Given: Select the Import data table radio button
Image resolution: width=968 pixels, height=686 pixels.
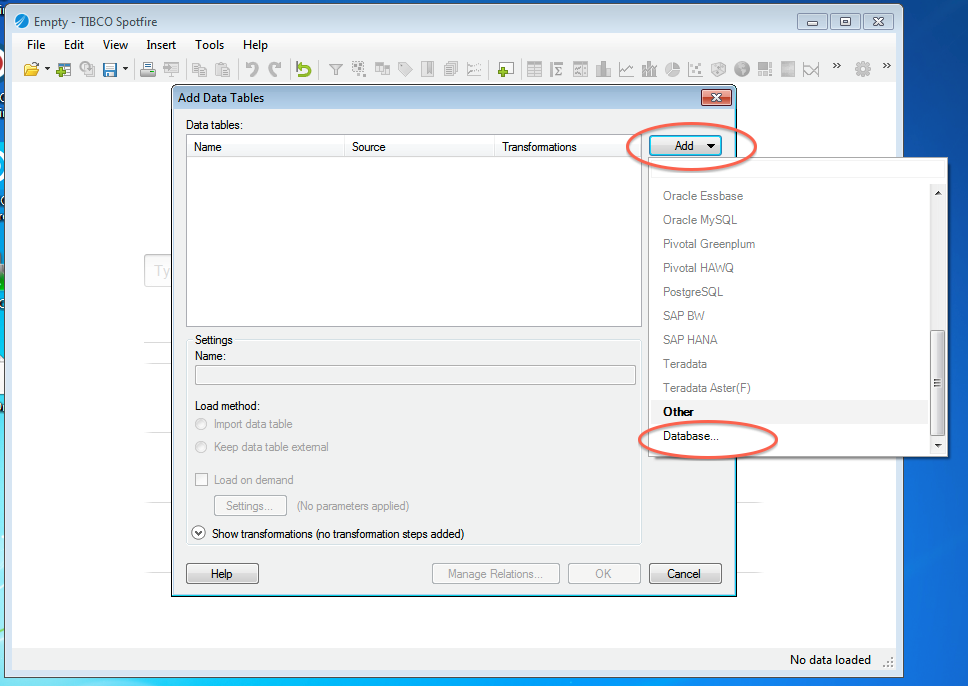Looking at the screenshot, I should 202,424.
